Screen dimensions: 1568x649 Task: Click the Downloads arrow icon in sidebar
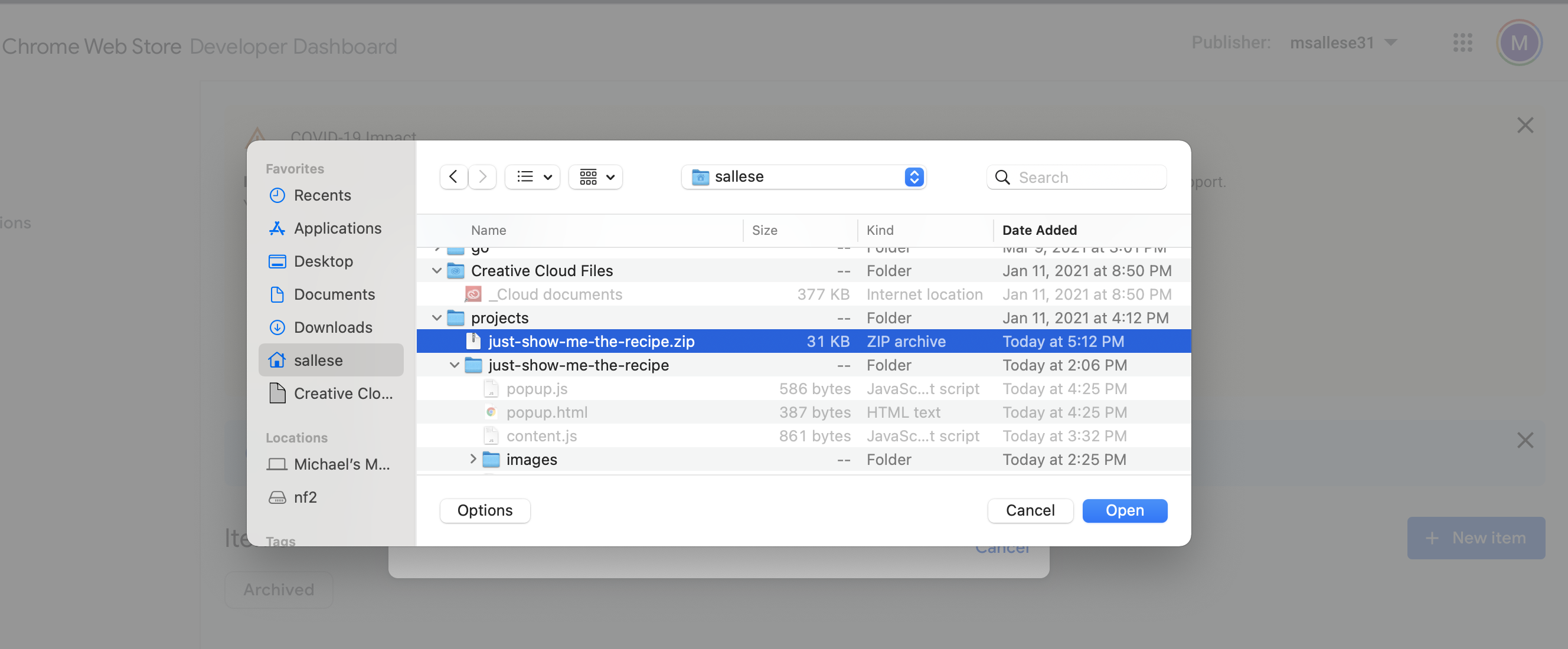coord(277,327)
